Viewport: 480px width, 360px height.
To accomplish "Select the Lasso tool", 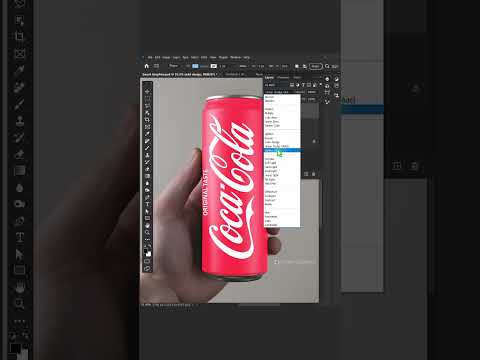I will click(147, 106).
